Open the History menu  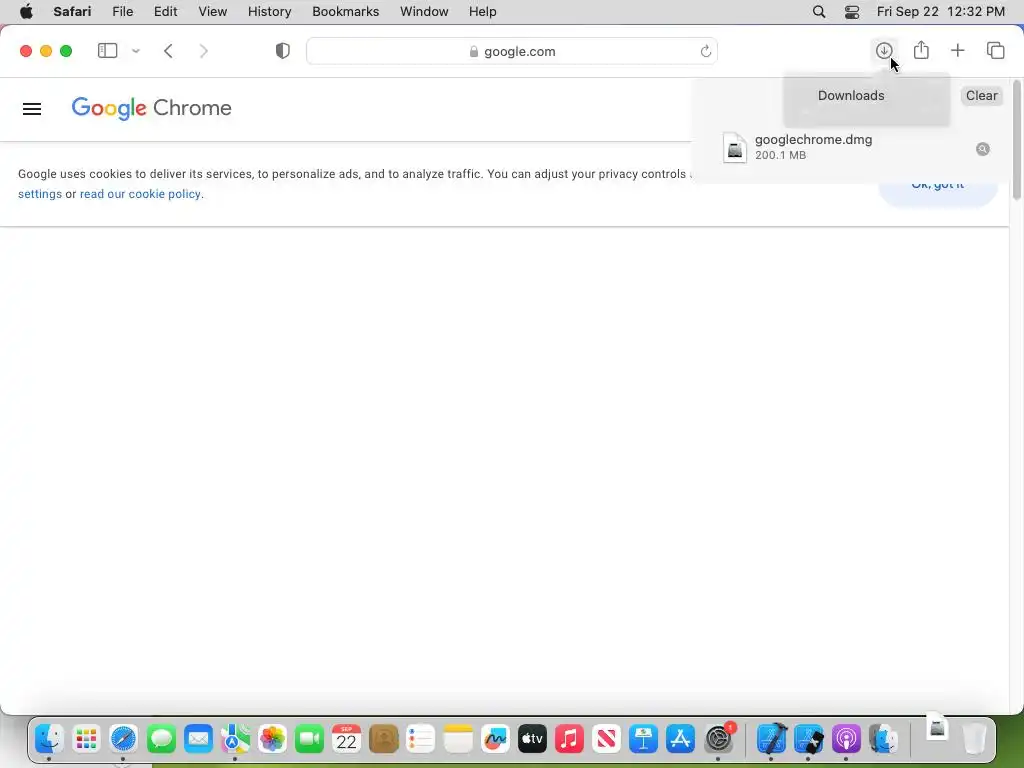pos(269,12)
